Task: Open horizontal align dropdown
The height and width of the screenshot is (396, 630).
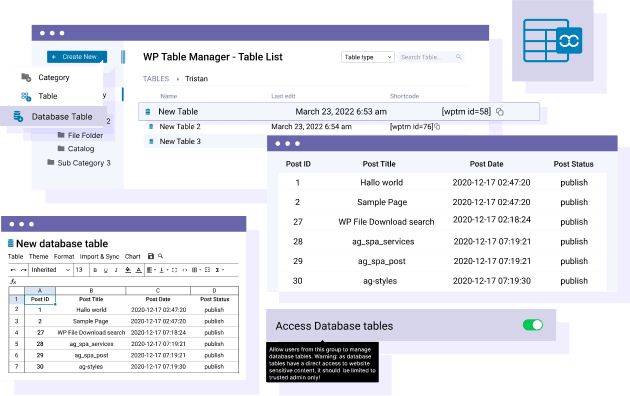Action: [x=151, y=270]
